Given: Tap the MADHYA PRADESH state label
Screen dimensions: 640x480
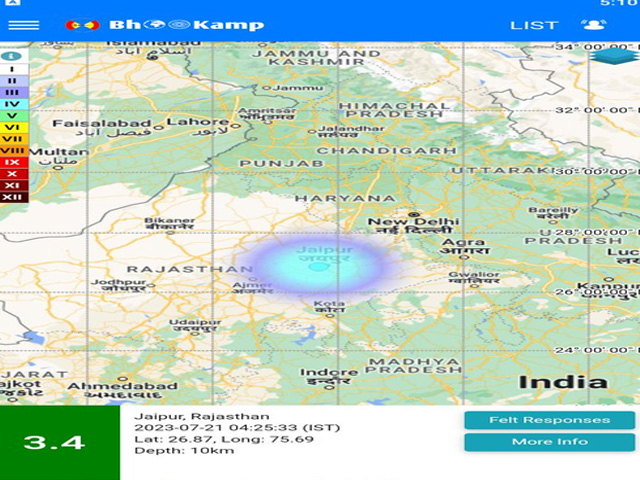Looking at the screenshot, I should coord(413,366).
